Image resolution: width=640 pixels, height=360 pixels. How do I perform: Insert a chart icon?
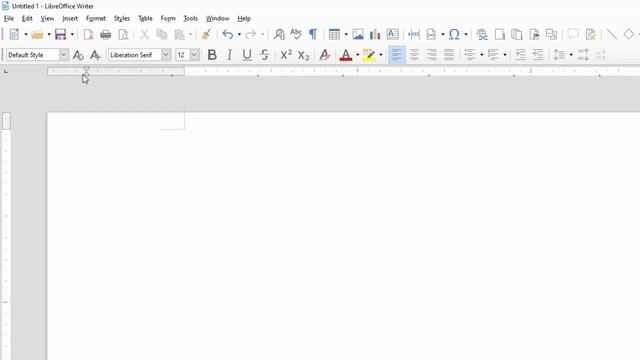click(375, 34)
